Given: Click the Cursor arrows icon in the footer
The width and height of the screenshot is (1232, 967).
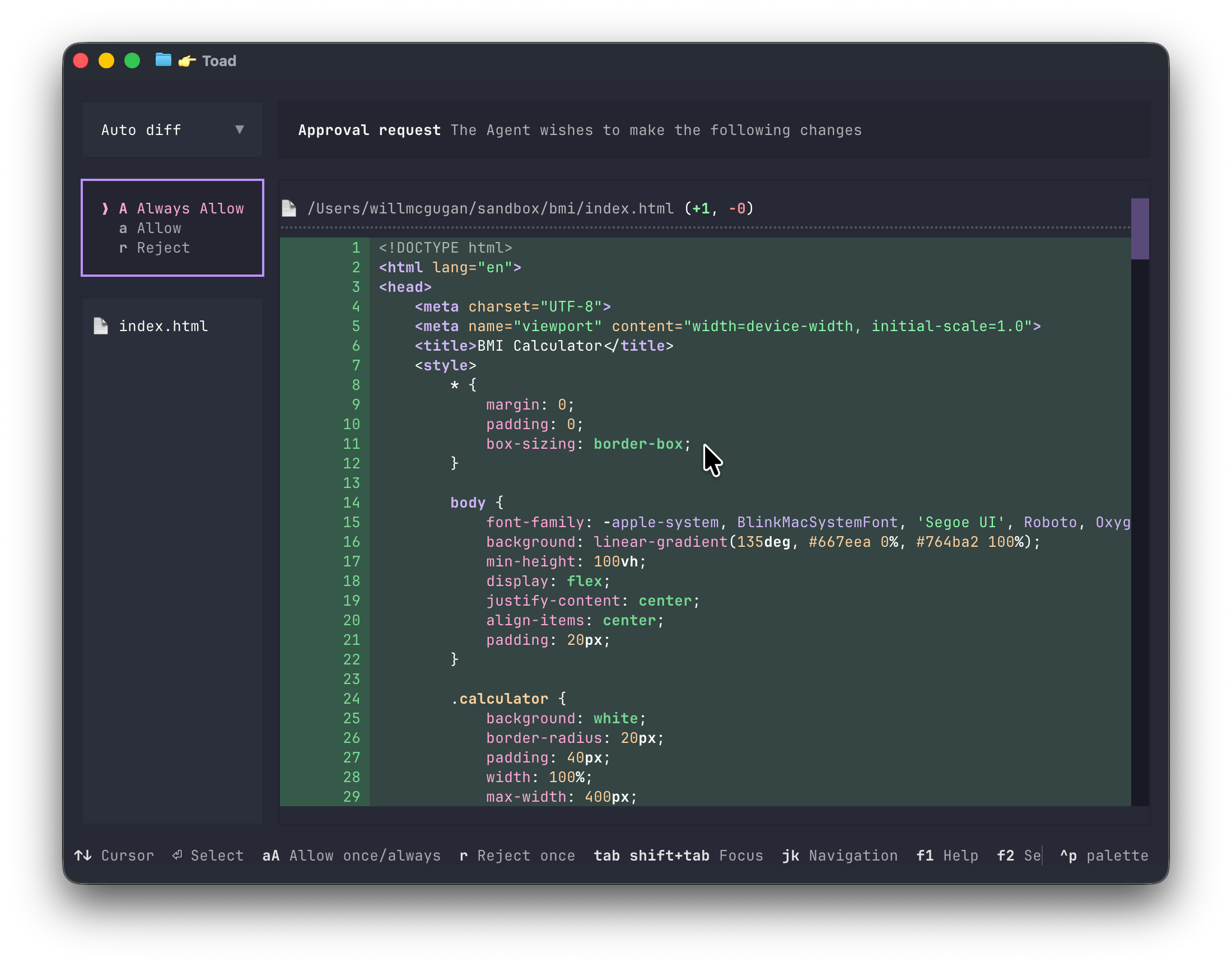Looking at the screenshot, I should coord(83,855).
